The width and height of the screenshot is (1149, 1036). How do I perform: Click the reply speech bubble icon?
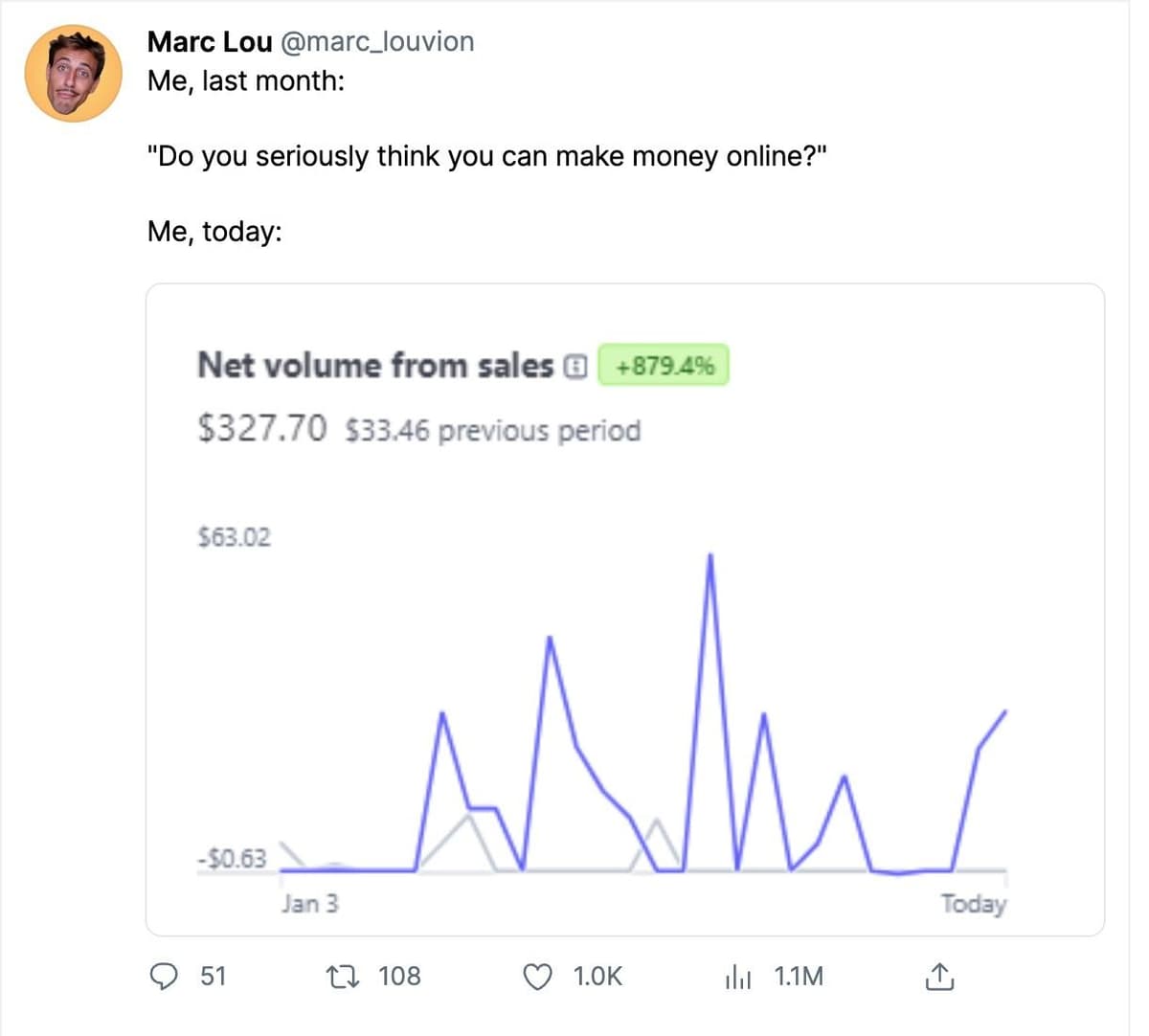coord(165,977)
